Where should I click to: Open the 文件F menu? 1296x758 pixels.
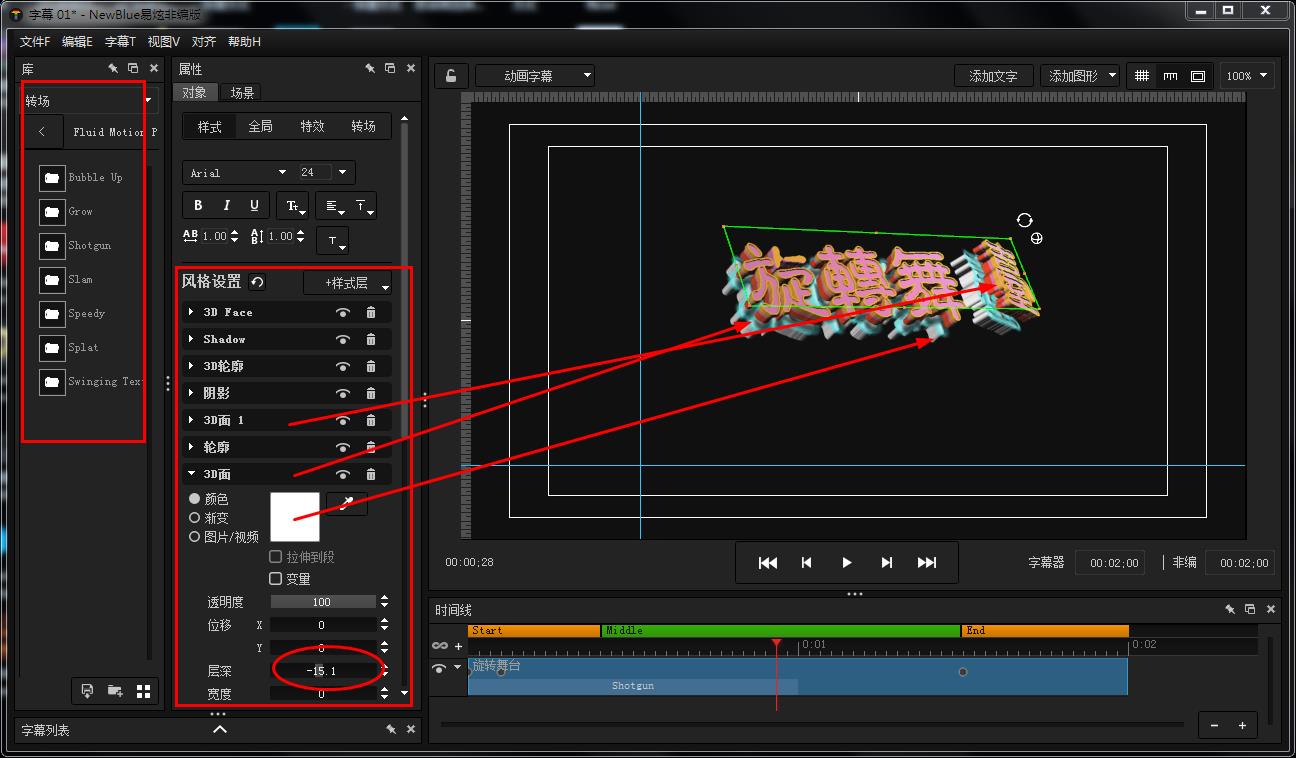(x=35, y=42)
